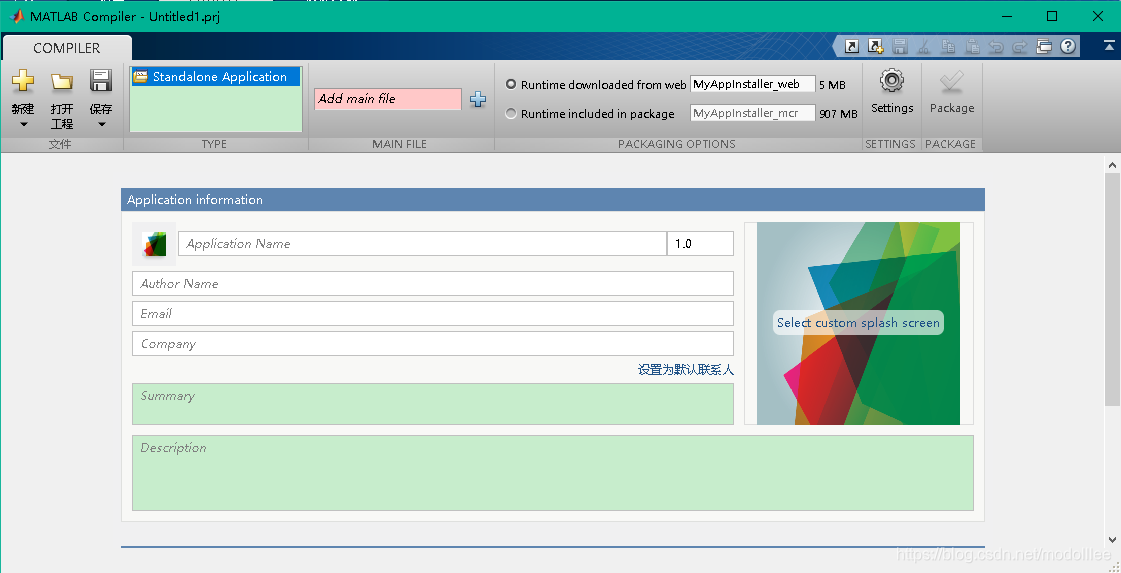Open Settings gear
The width and height of the screenshot is (1121, 573).
[x=892, y=92]
